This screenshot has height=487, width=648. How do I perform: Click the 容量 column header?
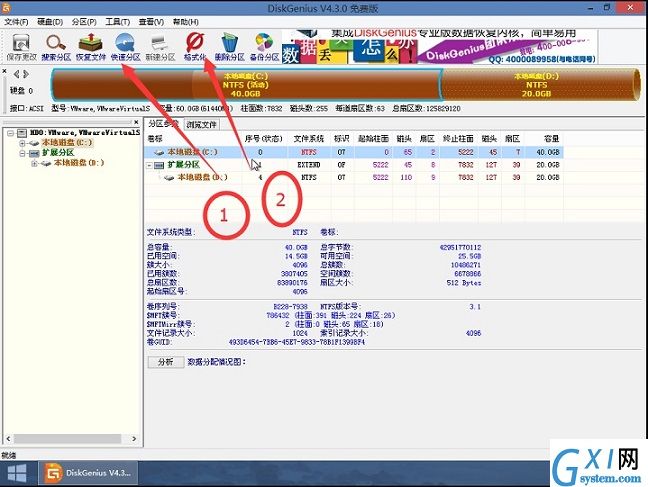[x=551, y=139]
